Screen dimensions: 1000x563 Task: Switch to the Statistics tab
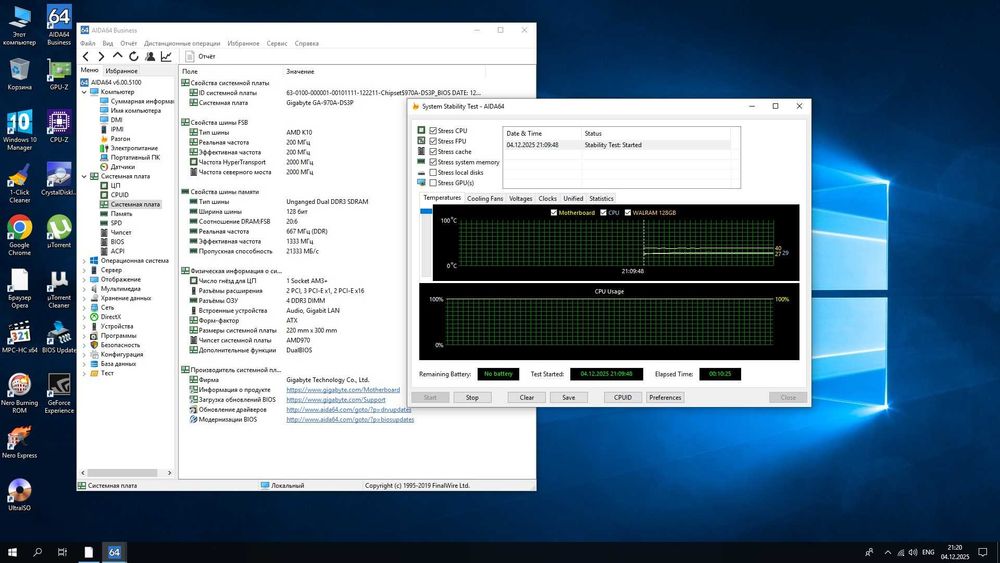coord(601,198)
